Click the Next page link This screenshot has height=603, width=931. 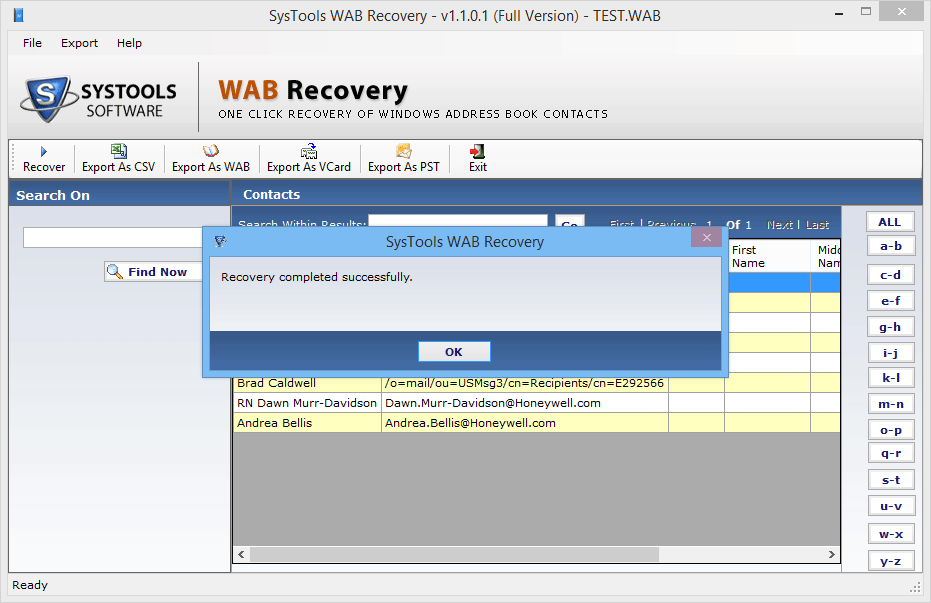coord(780,224)
